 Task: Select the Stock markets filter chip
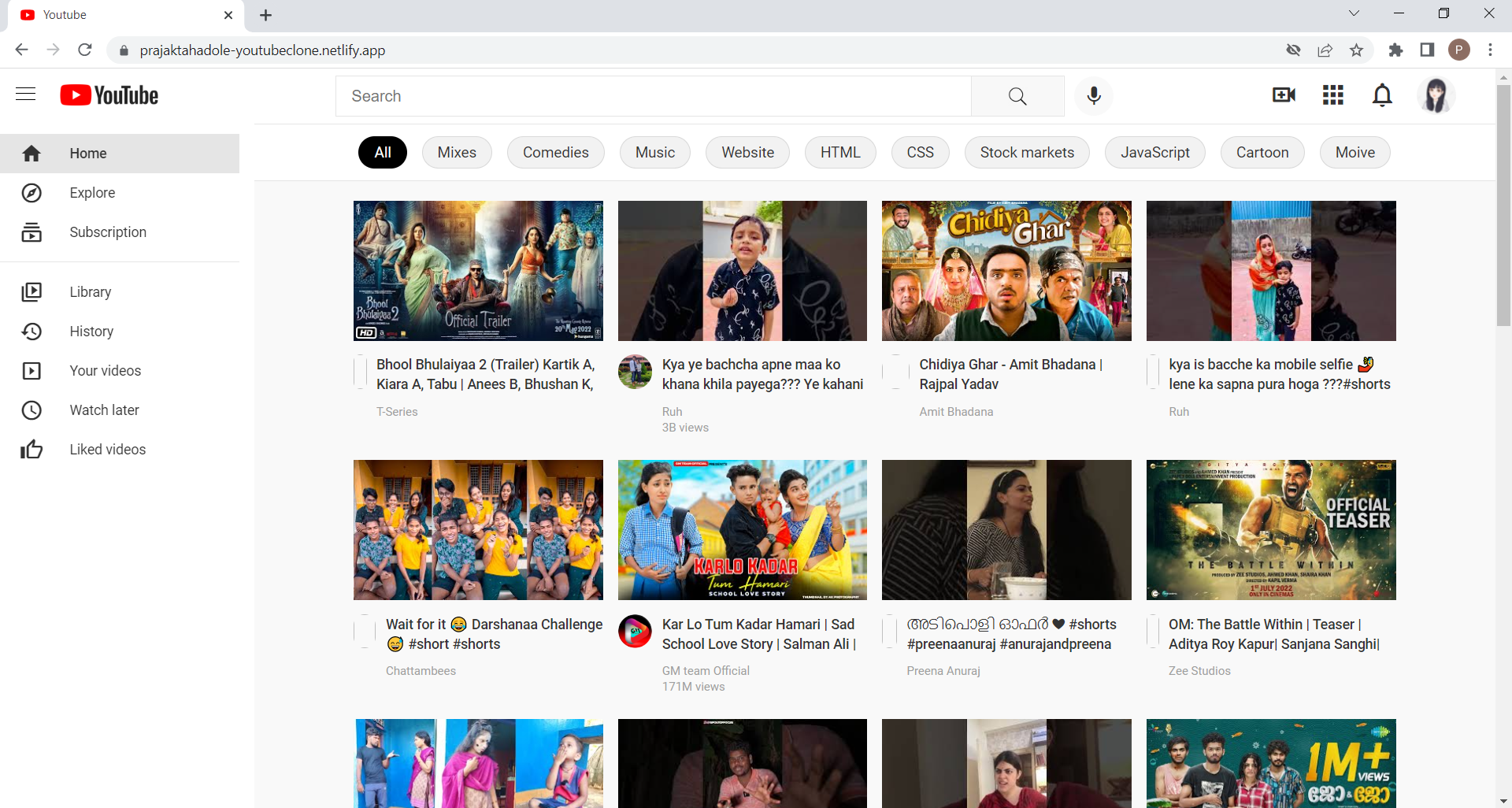click(1027, 153)
